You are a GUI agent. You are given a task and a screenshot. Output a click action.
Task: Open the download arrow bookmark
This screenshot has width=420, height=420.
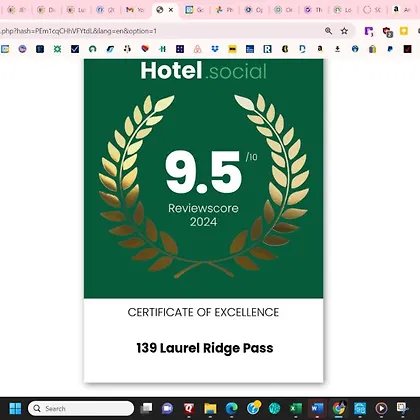coord(337,49)
